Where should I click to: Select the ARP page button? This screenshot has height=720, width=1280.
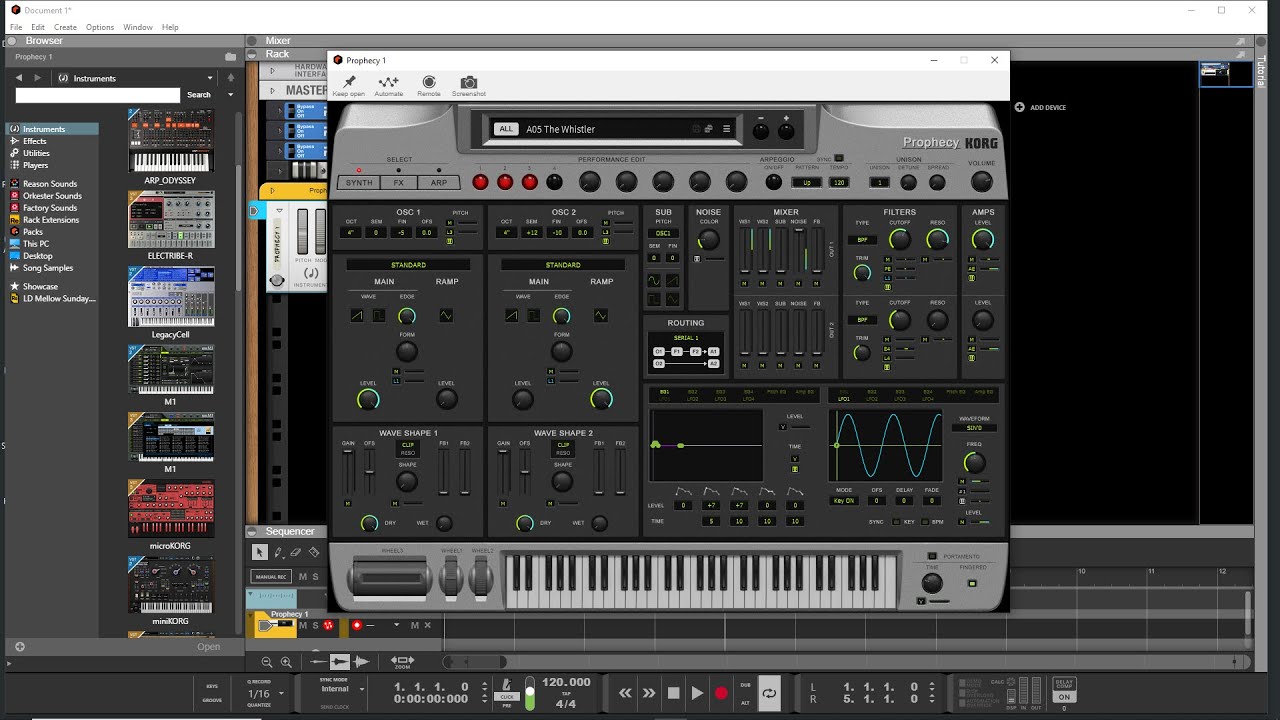pyautogui.click(x=439, y=183)
